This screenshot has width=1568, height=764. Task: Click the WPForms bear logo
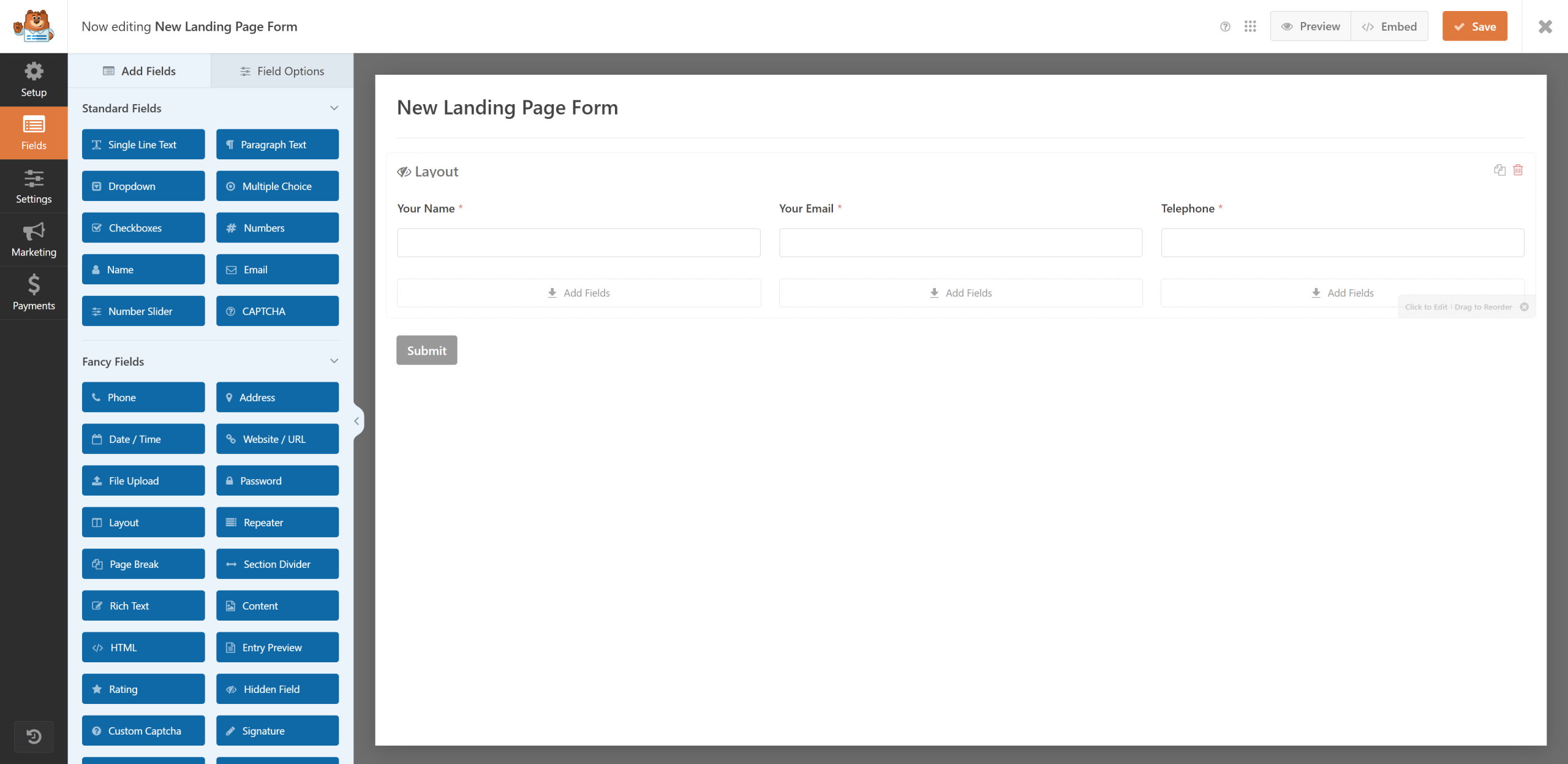(35, 26)
